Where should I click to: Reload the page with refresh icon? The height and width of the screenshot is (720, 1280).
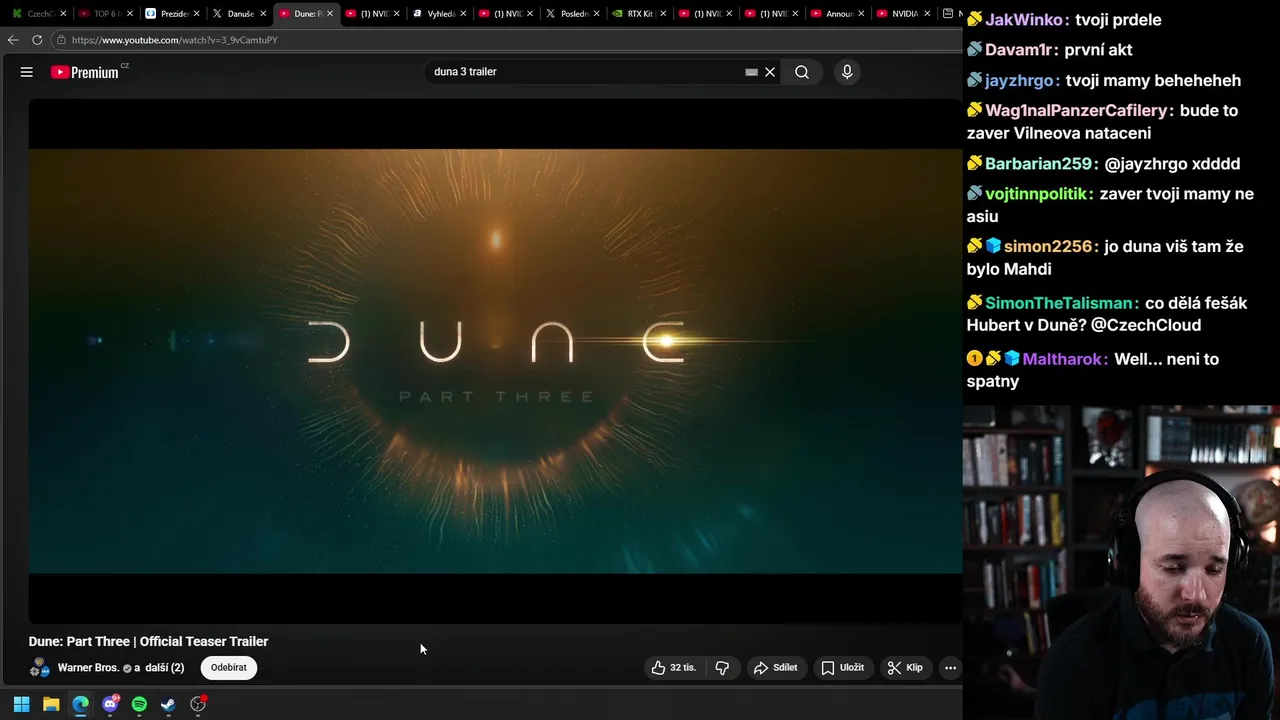37,40
